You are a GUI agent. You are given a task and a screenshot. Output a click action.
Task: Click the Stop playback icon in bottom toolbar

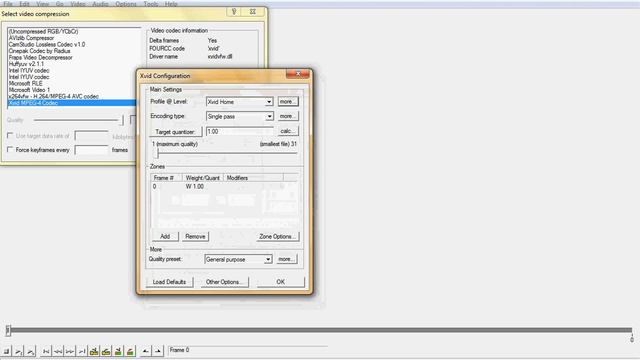pos(7,351)
